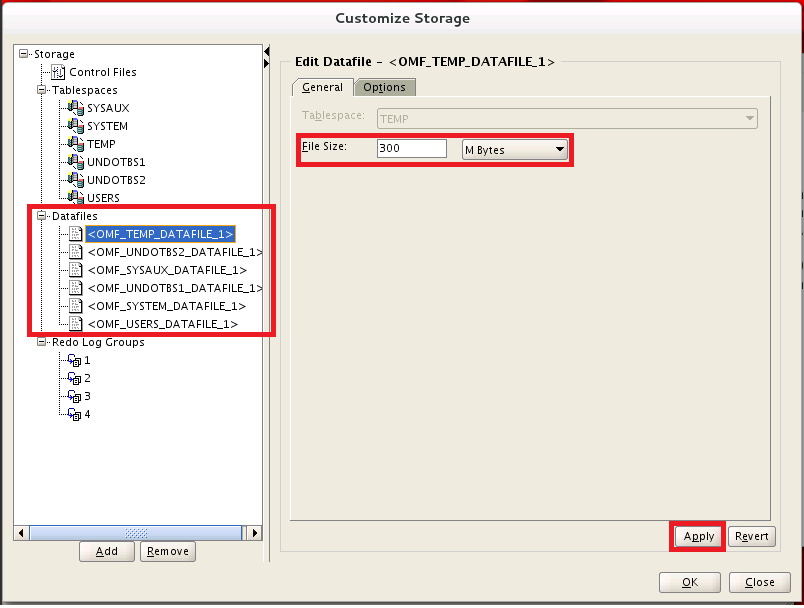804x608 pixels.
Task: Select highlighted <OMF_TEMP_DATAFILE_1> label
Action: (160, 234)
